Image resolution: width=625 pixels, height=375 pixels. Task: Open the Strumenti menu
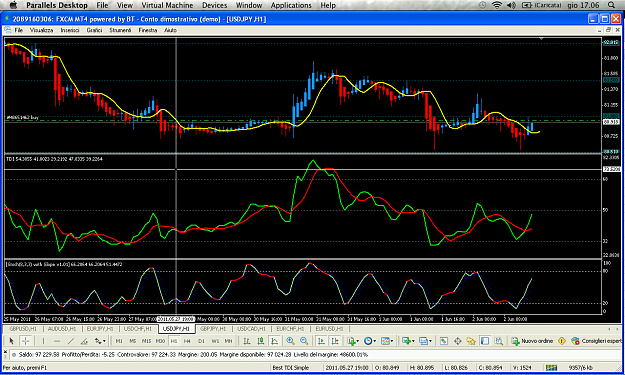pyautogui.click(x=120, y=30)
